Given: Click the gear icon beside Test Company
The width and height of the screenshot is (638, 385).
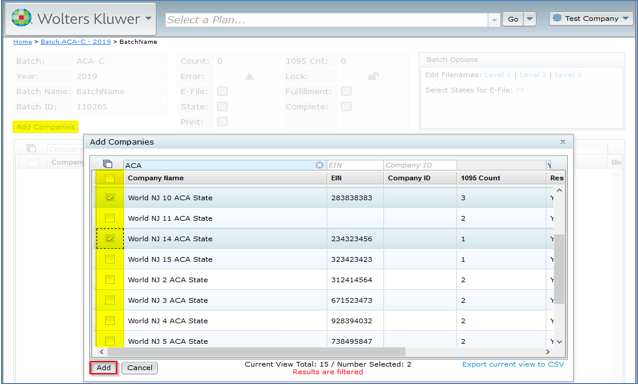Looking at the screenshot, I should pos(557,18).
